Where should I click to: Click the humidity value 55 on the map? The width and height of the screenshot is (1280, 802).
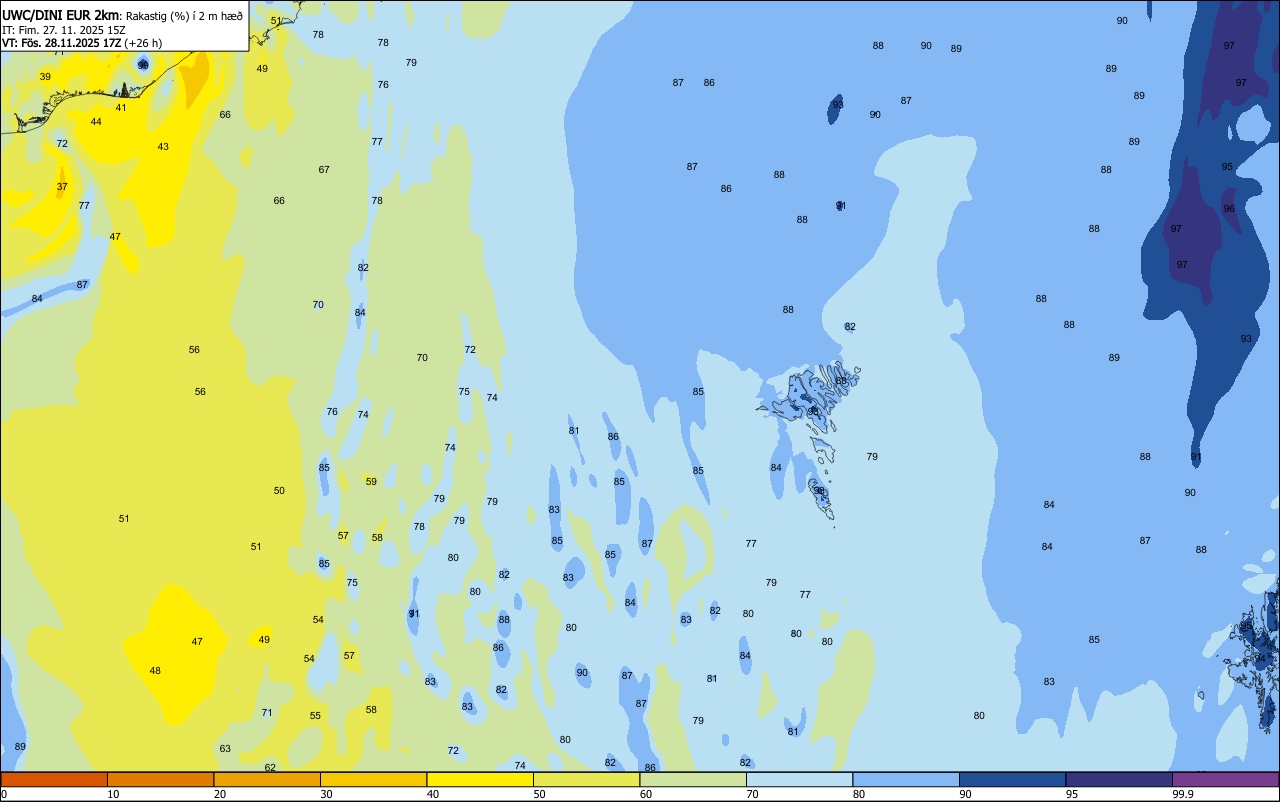tap(315, 716)
